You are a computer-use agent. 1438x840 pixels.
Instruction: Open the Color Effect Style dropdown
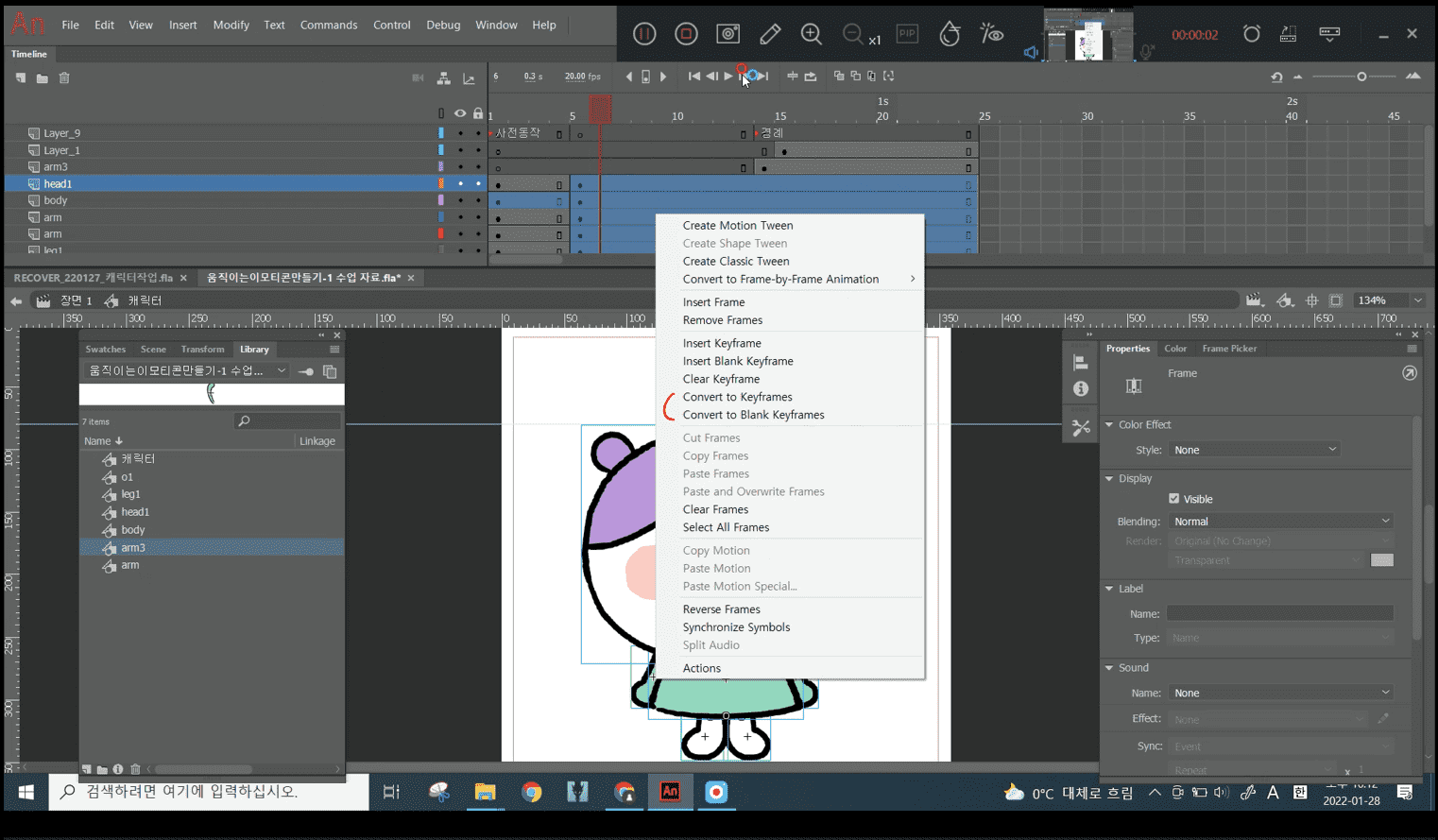(x=1255, y=450)
